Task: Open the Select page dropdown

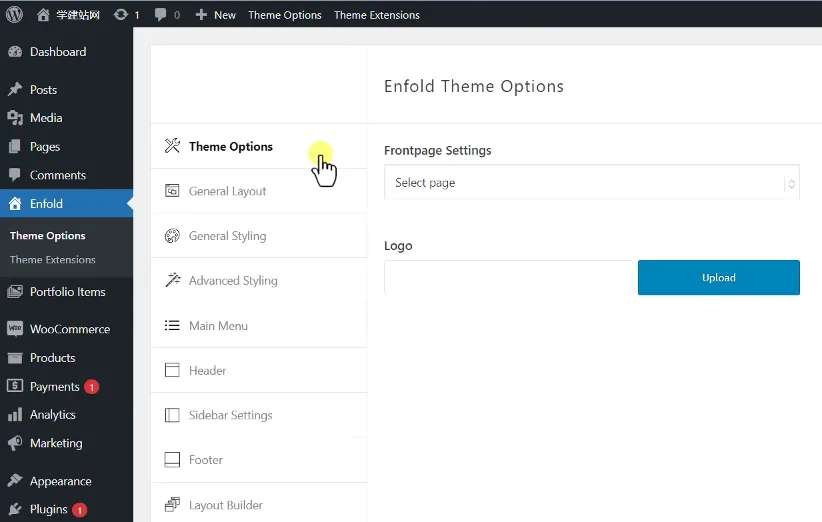Action: tap(591, 182)
